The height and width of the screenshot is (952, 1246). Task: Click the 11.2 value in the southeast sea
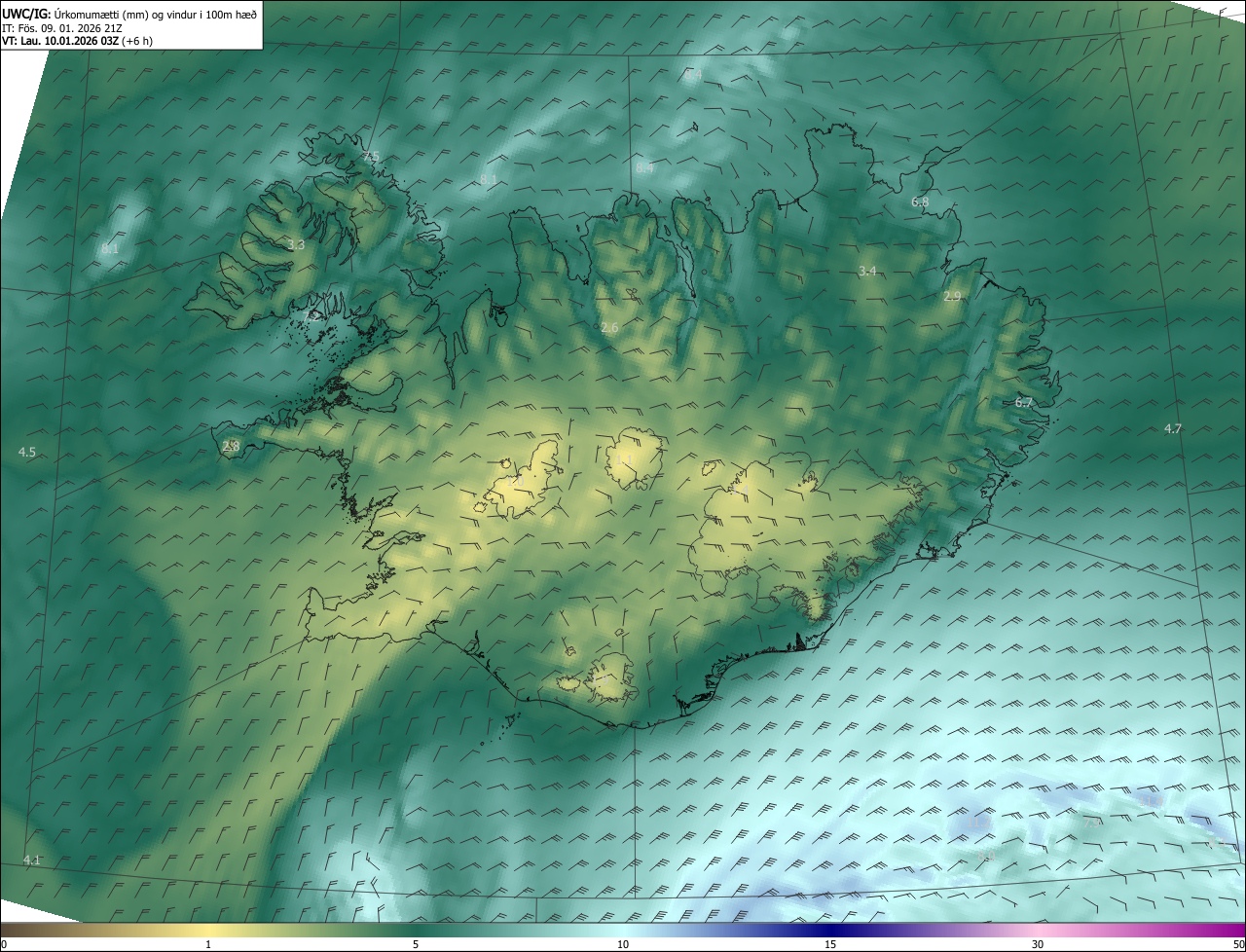click(977, 823)
